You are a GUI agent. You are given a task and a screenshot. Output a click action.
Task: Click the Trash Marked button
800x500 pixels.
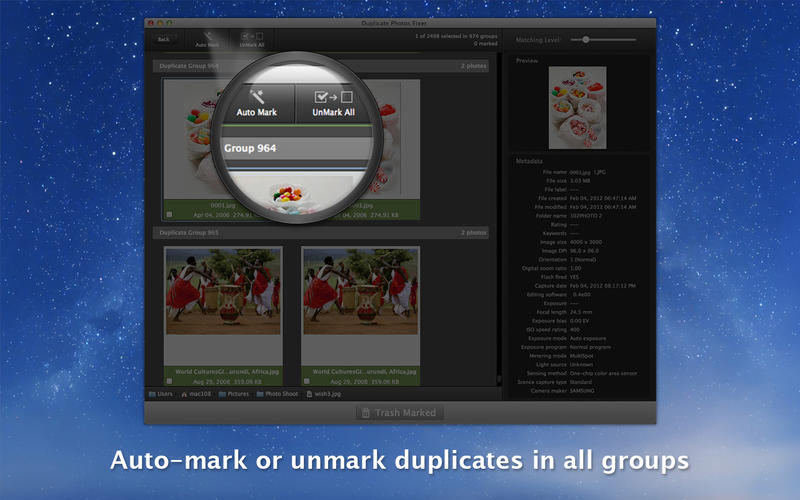400,412
